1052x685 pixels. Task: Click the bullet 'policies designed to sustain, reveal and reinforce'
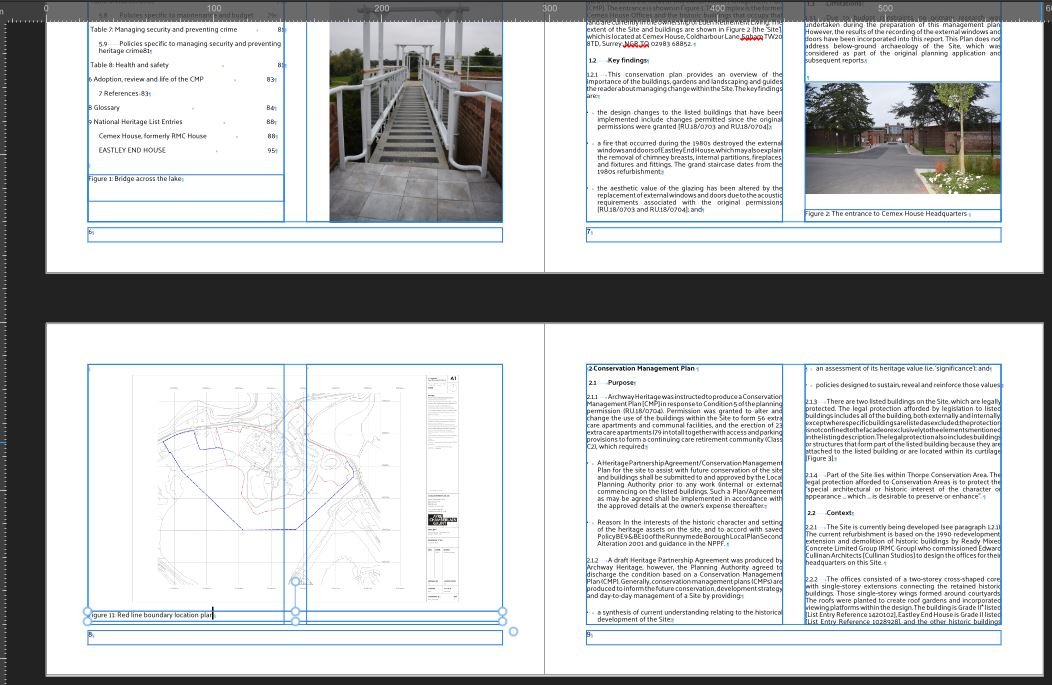pyautogui.click(x=908, y=386)
